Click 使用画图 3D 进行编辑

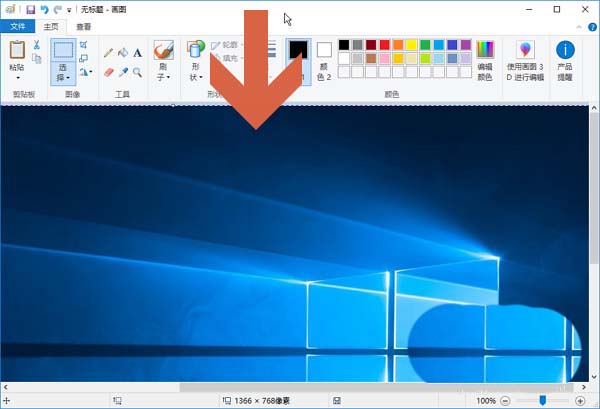[525, 61]
